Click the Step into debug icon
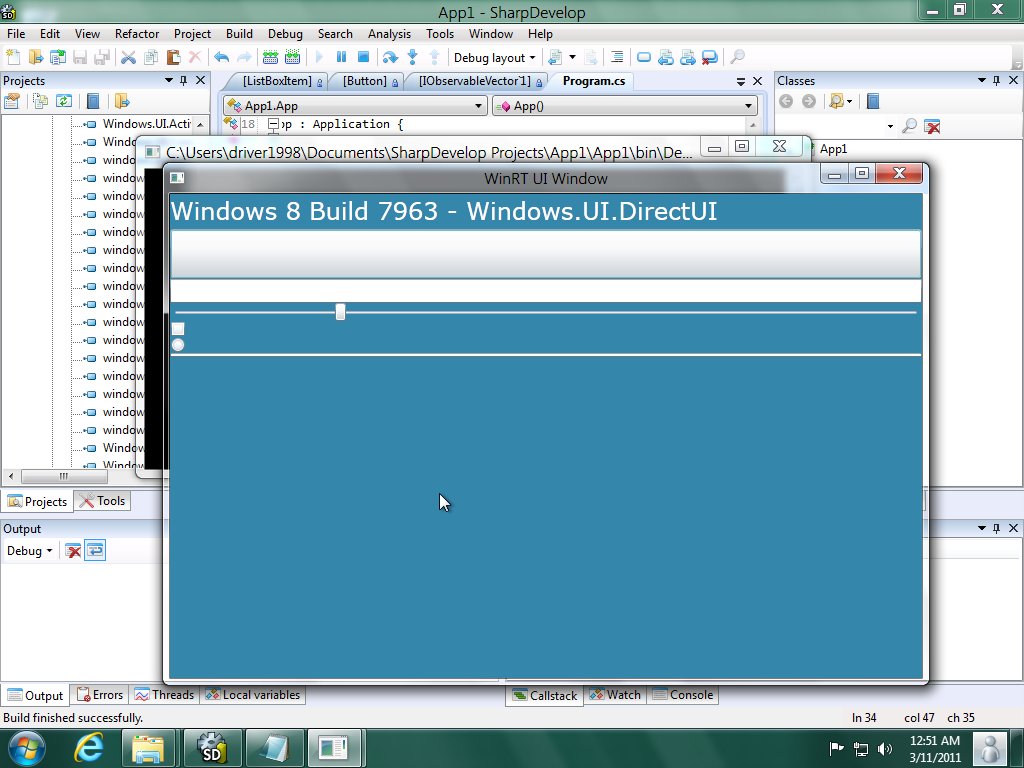This screenshot has height=768, width=1024. pos(413,57)
